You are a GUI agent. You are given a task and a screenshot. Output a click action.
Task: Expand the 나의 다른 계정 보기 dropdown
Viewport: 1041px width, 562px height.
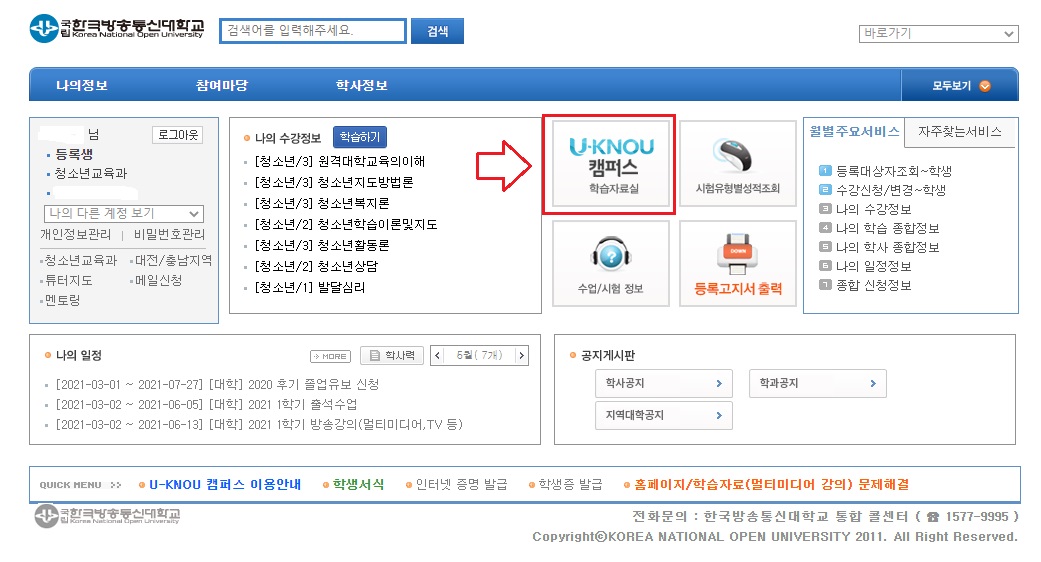point(123,214)
